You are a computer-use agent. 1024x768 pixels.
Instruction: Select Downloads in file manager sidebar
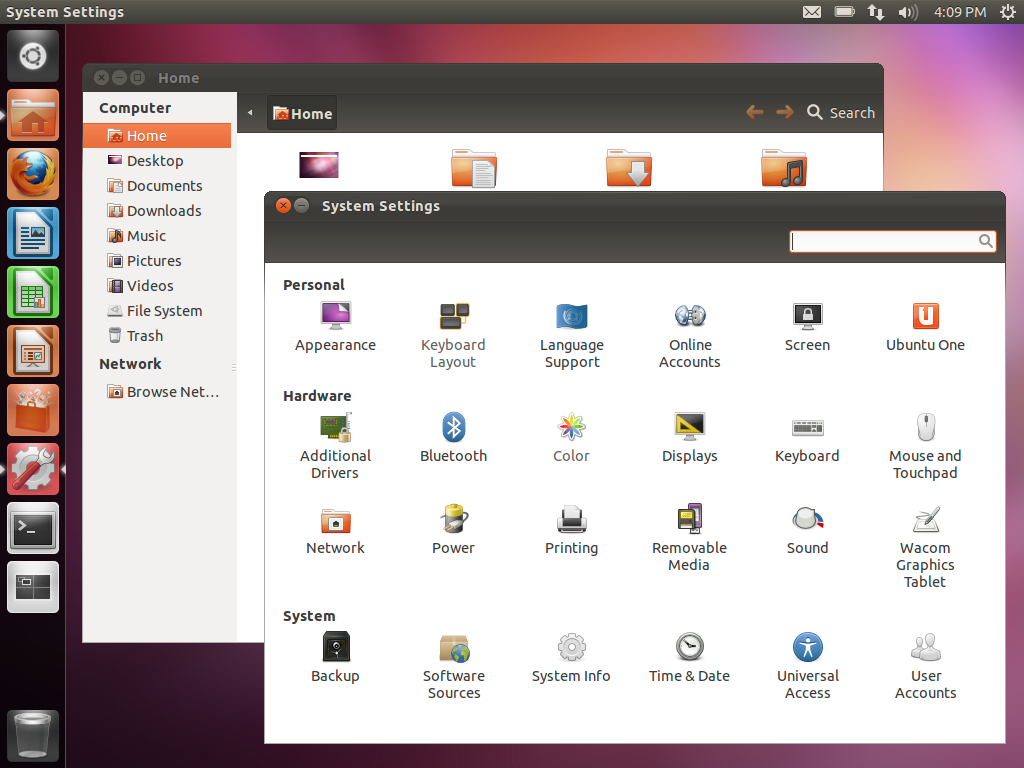157,211
